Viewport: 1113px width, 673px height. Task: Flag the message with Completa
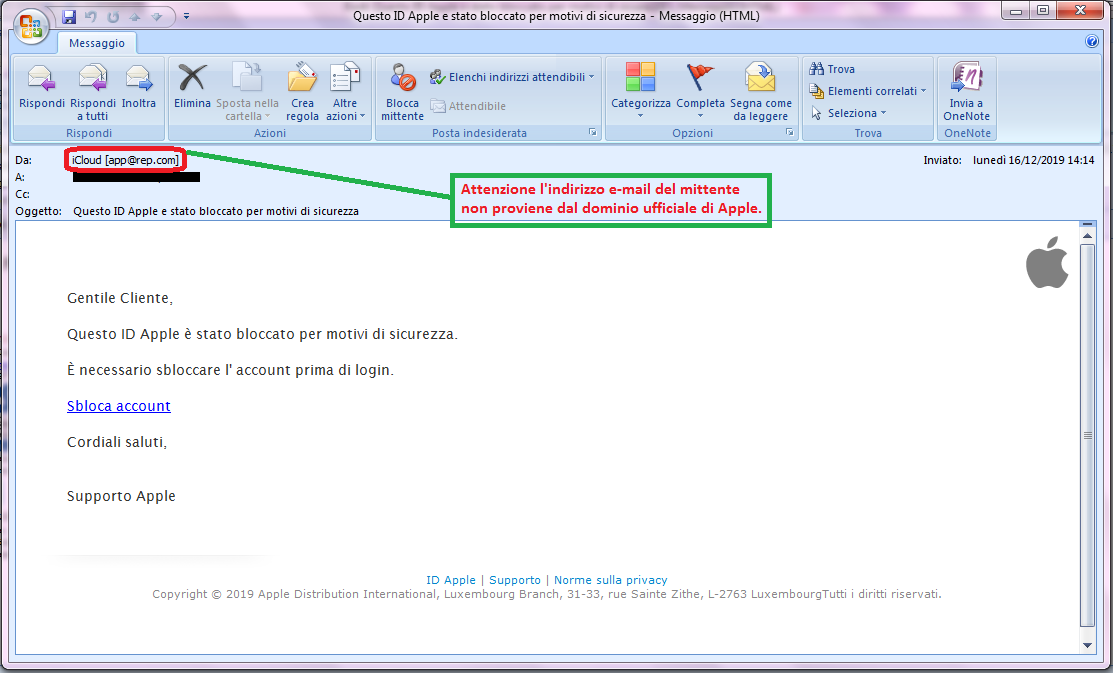click(x=700, y=91)
